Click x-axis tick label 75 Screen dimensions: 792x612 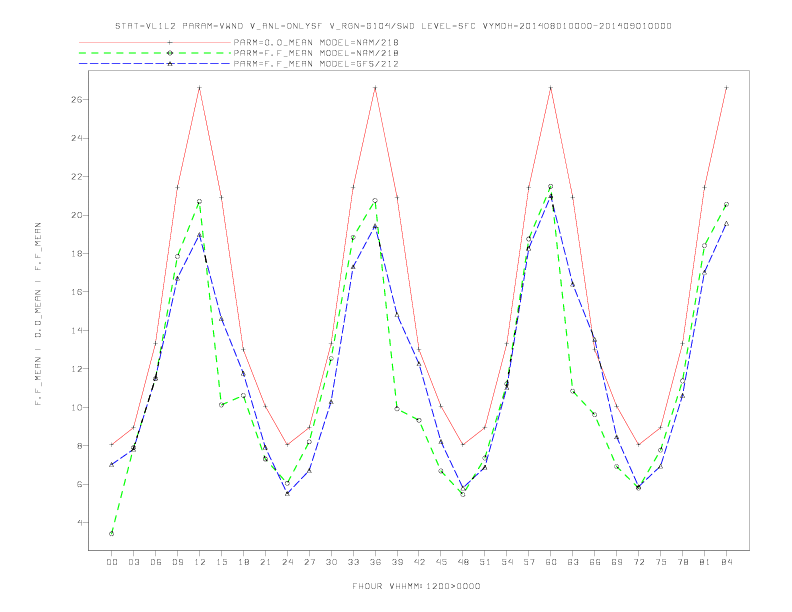[661, 562]
